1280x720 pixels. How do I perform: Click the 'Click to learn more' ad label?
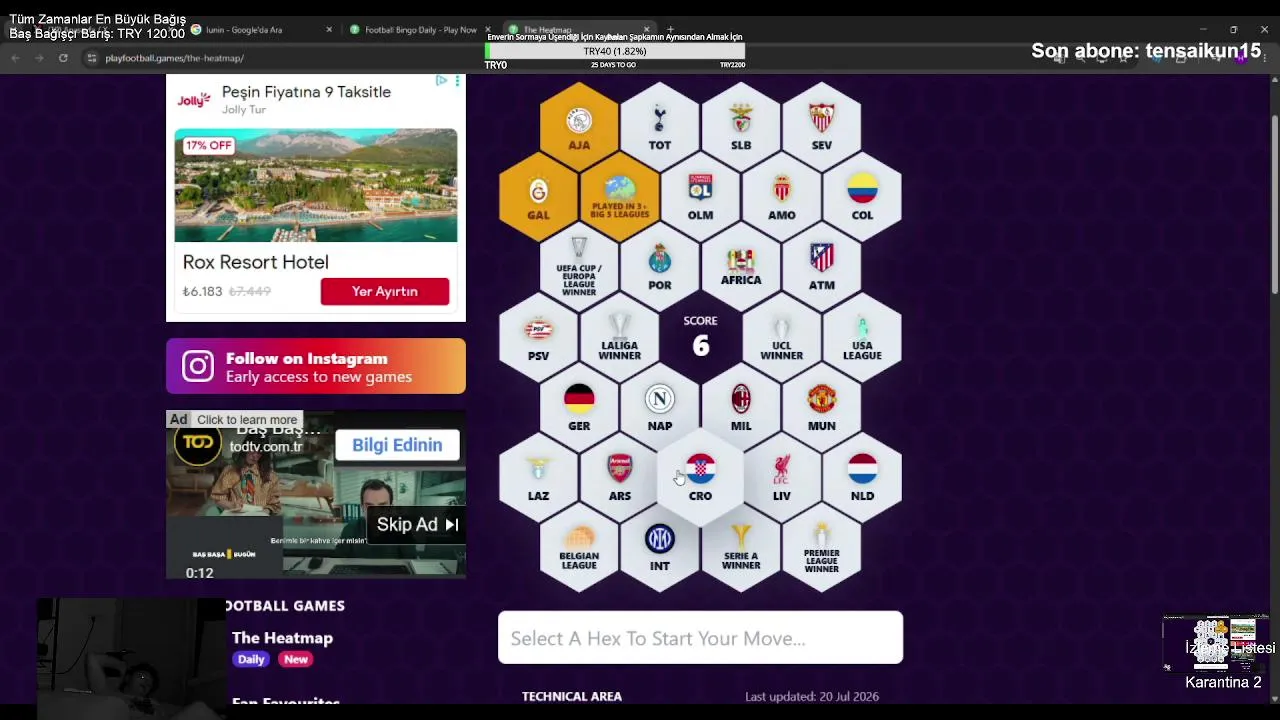pos(247,419)
